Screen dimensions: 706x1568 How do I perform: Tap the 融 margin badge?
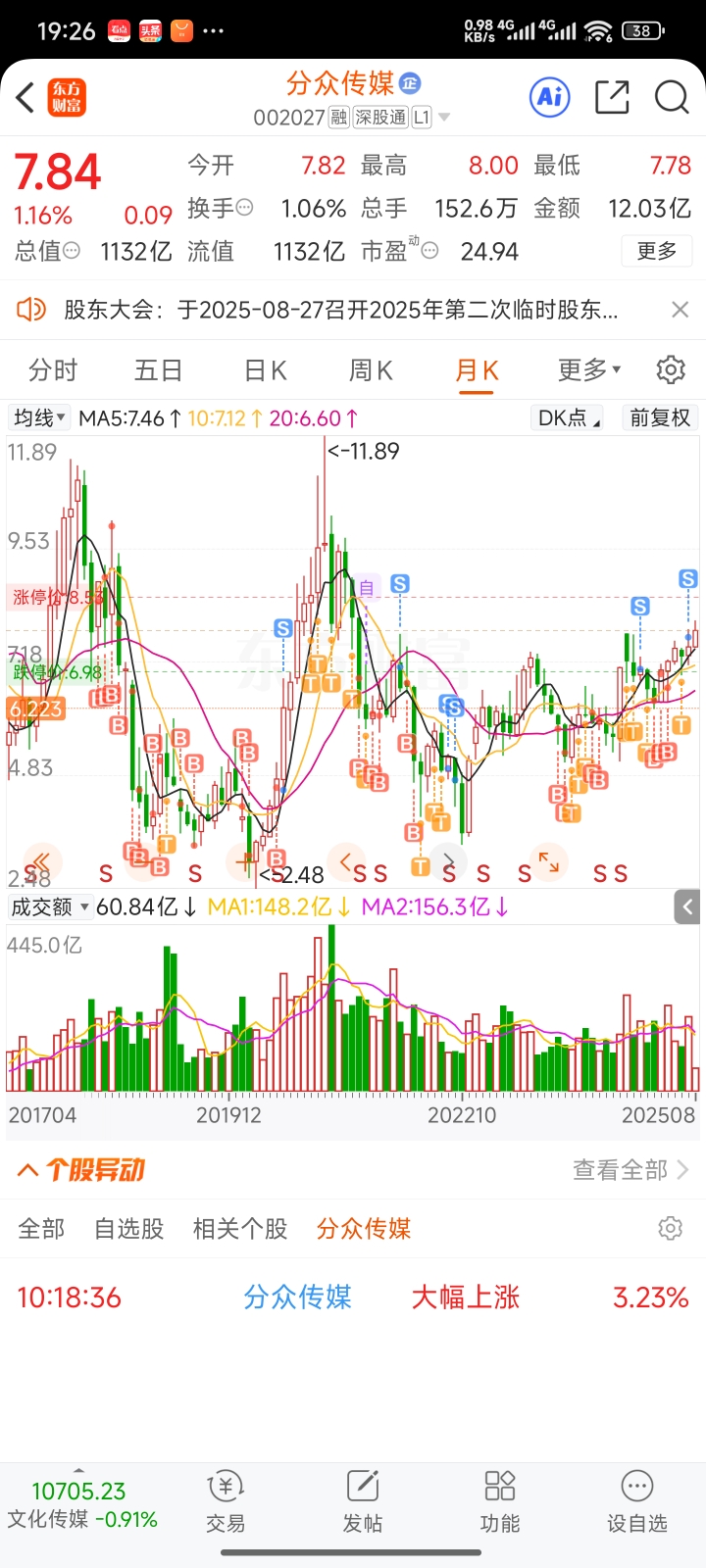click(x=338, y=118)
